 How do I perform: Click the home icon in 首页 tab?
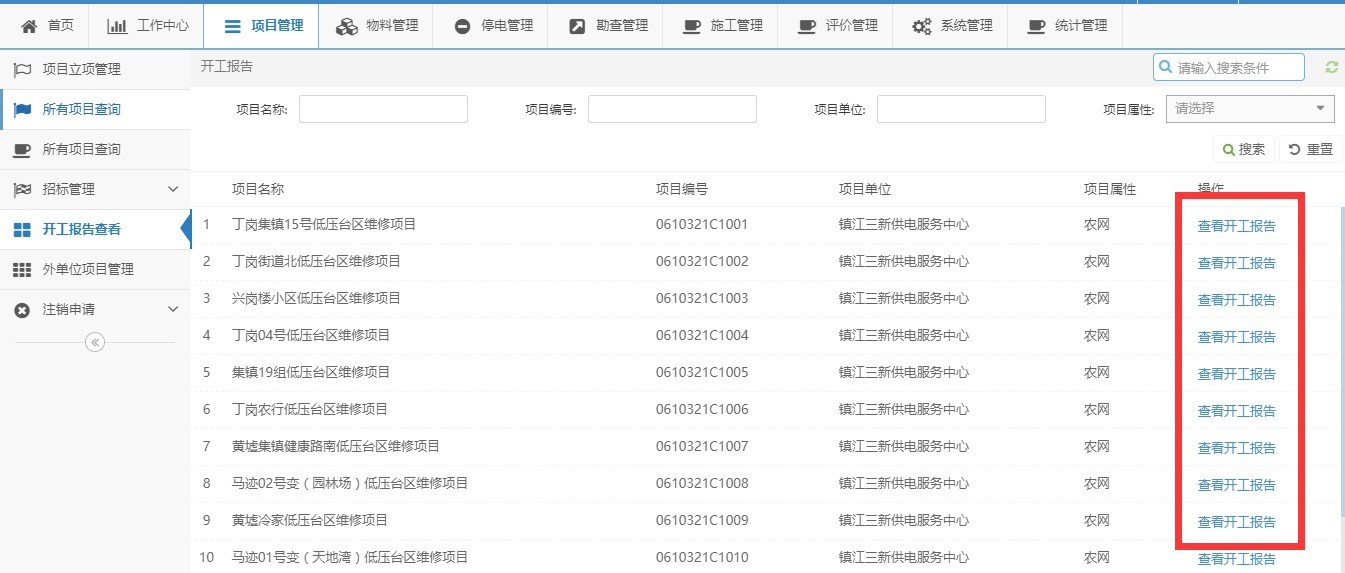[x=29, y=26]
